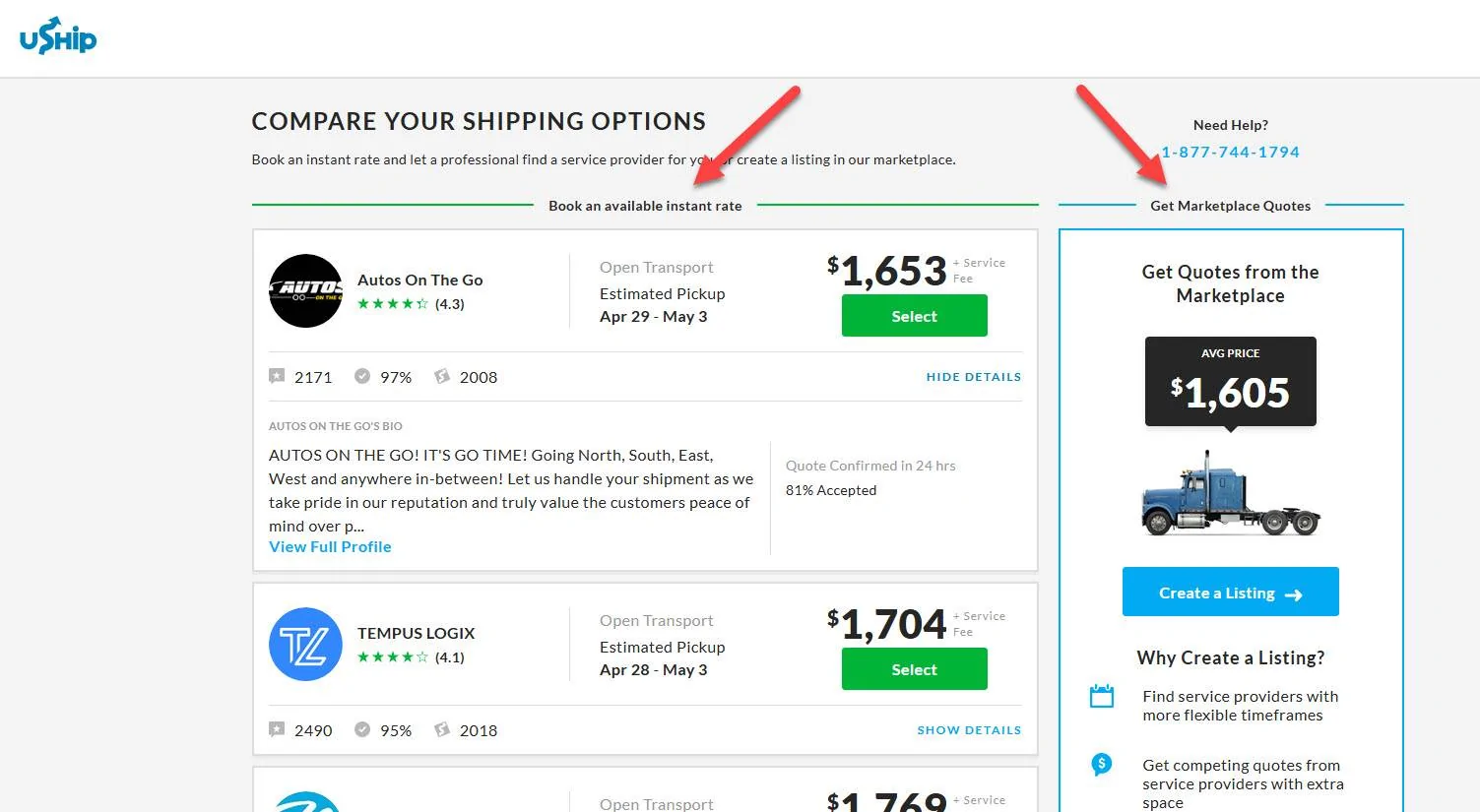The image size is (1480, 812).
Task: Open the uShip logo home link
Action: [58, 36]
